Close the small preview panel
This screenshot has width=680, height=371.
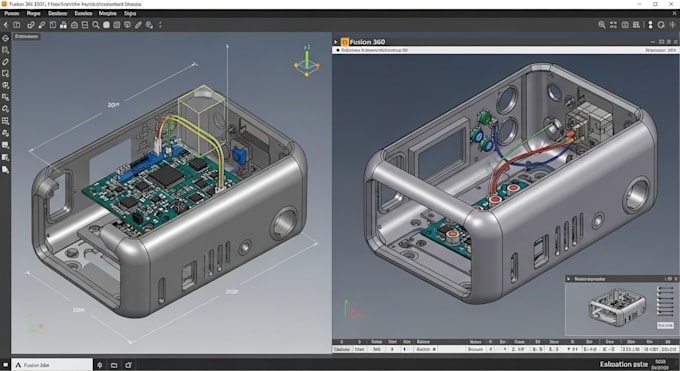click(676, 279)
